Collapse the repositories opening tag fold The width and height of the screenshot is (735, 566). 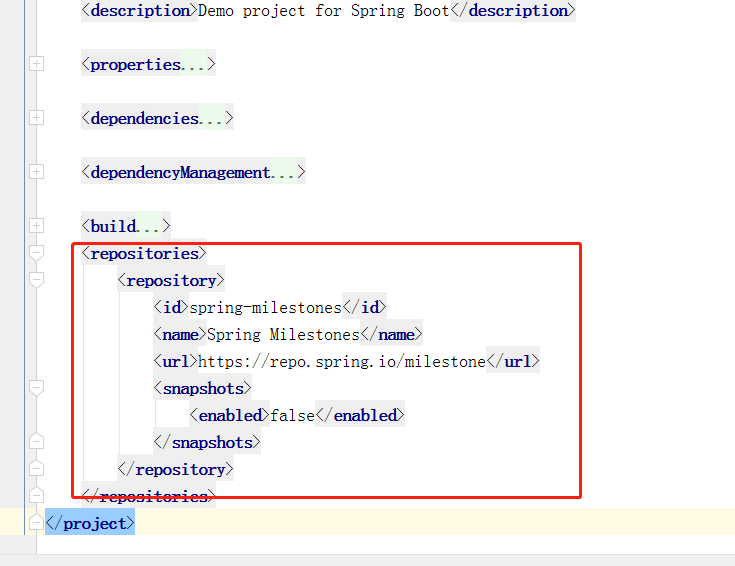coord(37,253)
